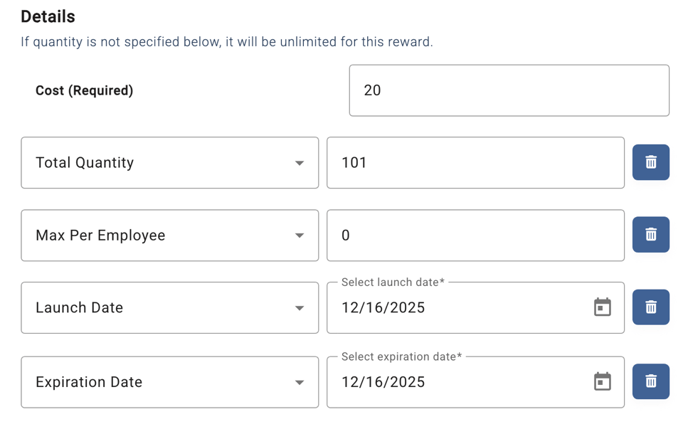This screenshot has height=429, width=688.
Task: Click trash icon beside Expiration Date
Action: coord(650,381)
